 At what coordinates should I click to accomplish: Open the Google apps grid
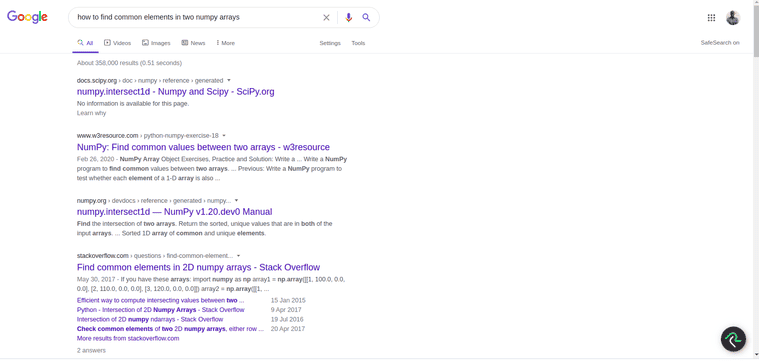pyautogui.click(x=711, y=18)
